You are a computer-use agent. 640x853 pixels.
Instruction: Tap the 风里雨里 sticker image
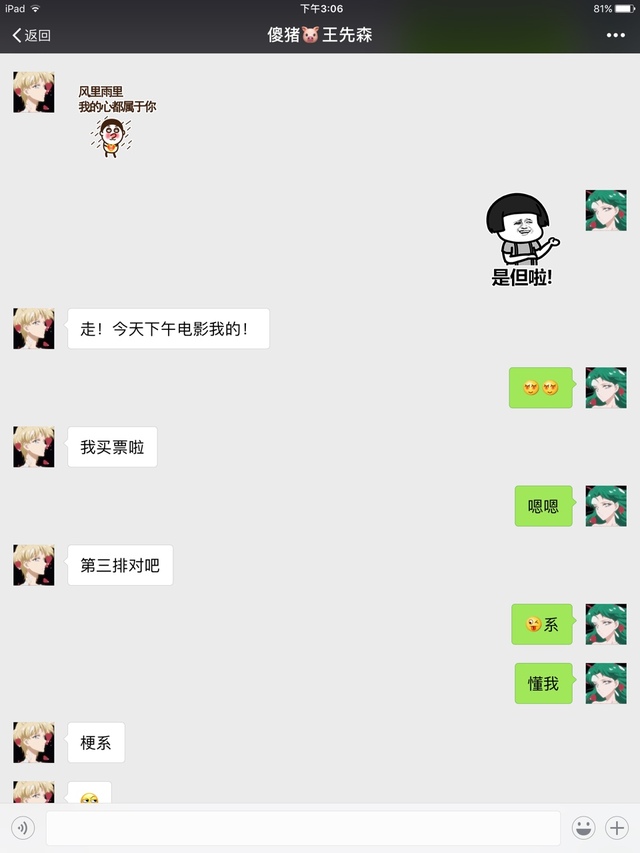[116, 121]
